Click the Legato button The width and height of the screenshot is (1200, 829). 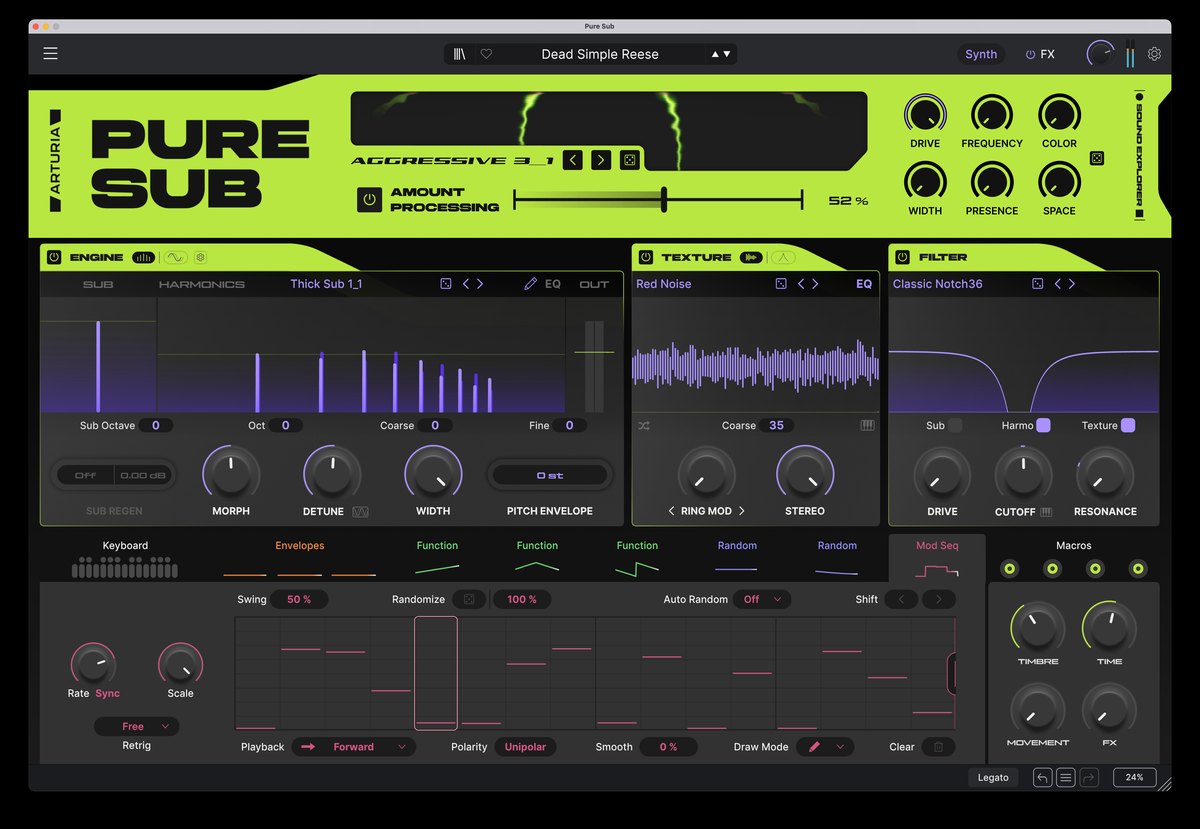(993, 777)
